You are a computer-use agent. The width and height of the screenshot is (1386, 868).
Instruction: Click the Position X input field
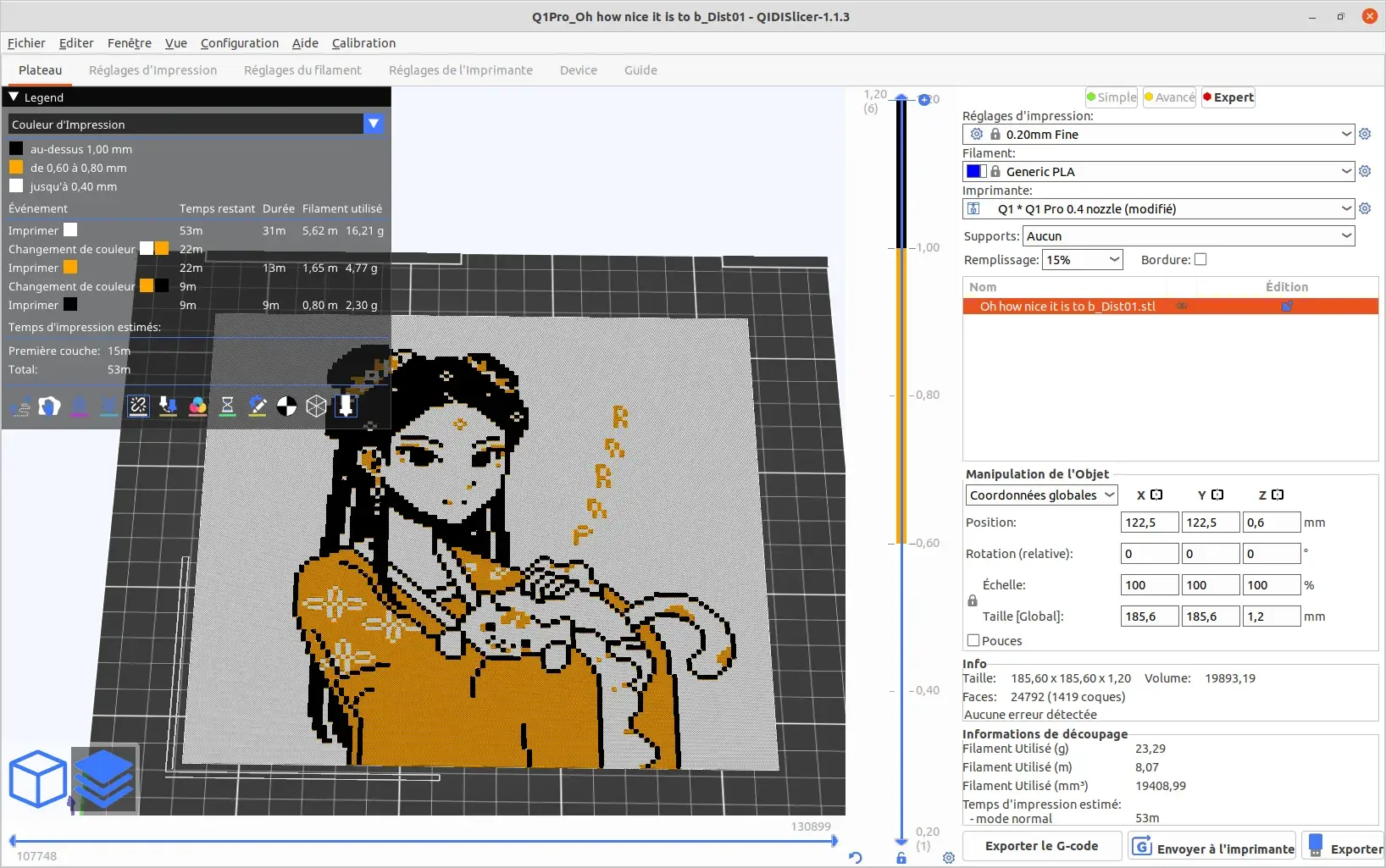1150,522
